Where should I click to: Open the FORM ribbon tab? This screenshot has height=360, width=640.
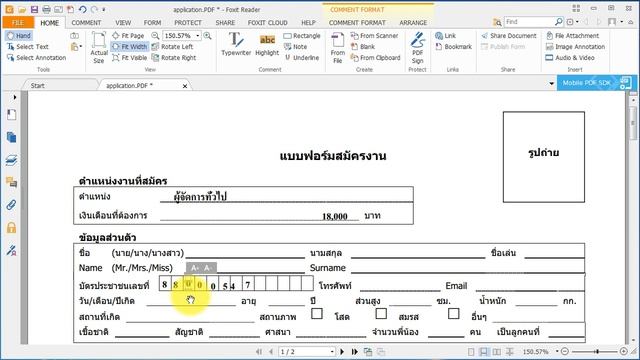coord(152,23)
